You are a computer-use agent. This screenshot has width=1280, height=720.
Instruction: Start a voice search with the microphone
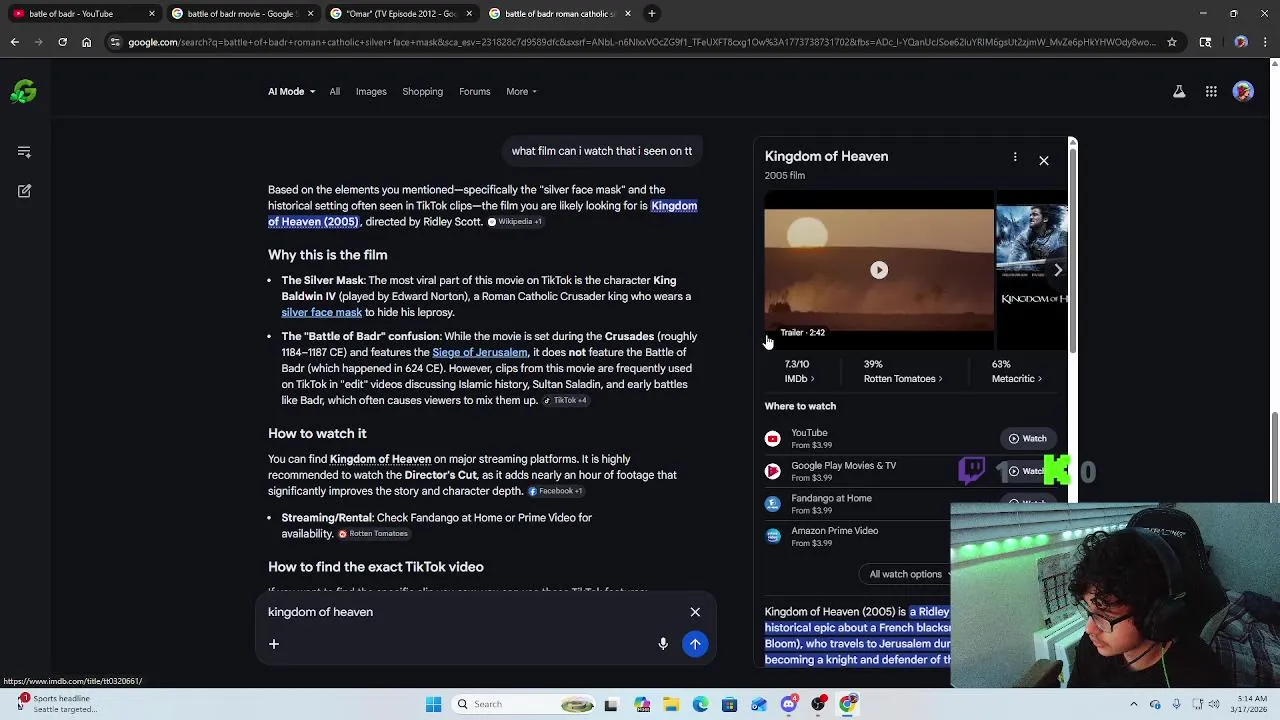coord(662,644)
